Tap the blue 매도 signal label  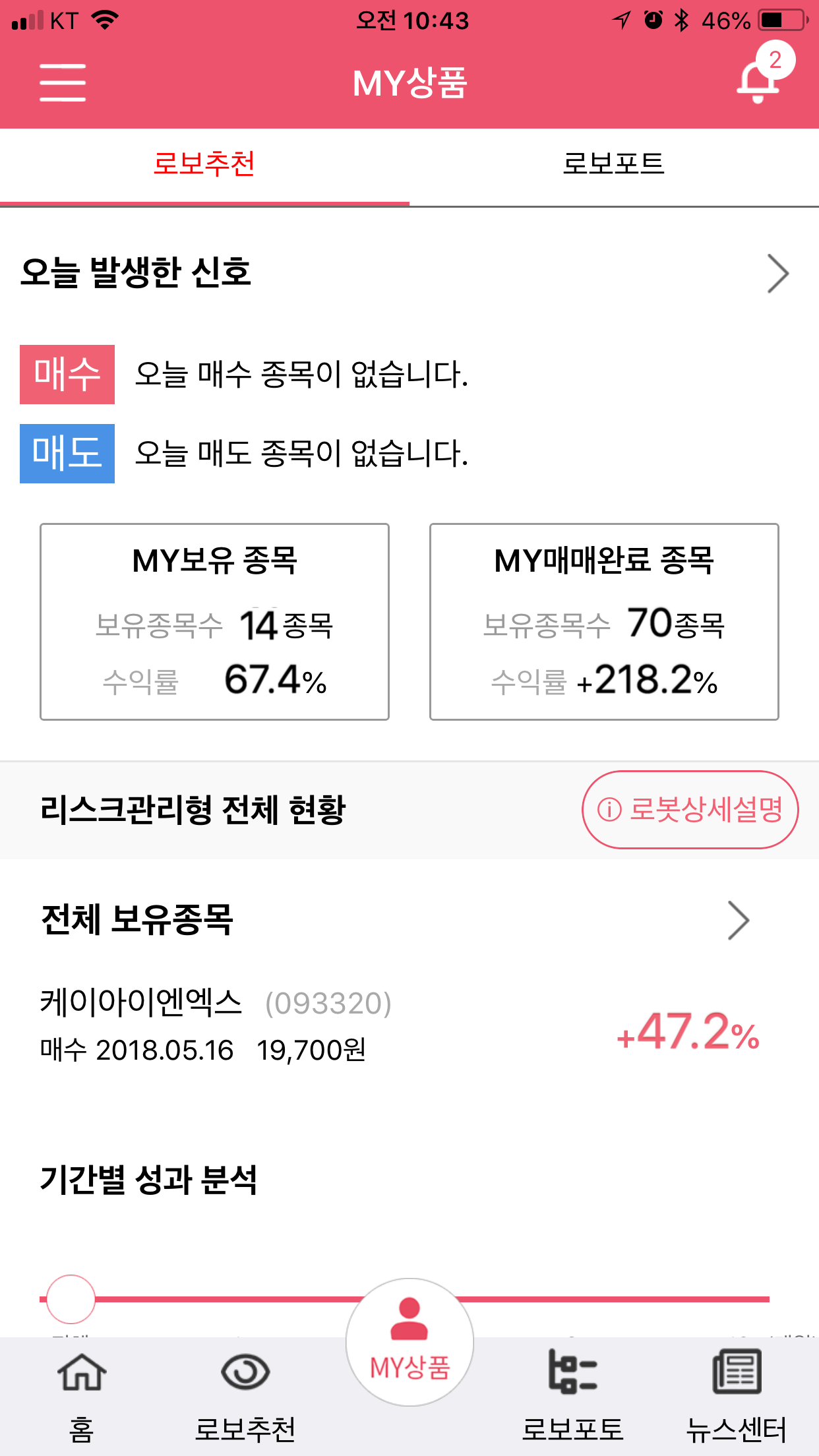(67, 453)
